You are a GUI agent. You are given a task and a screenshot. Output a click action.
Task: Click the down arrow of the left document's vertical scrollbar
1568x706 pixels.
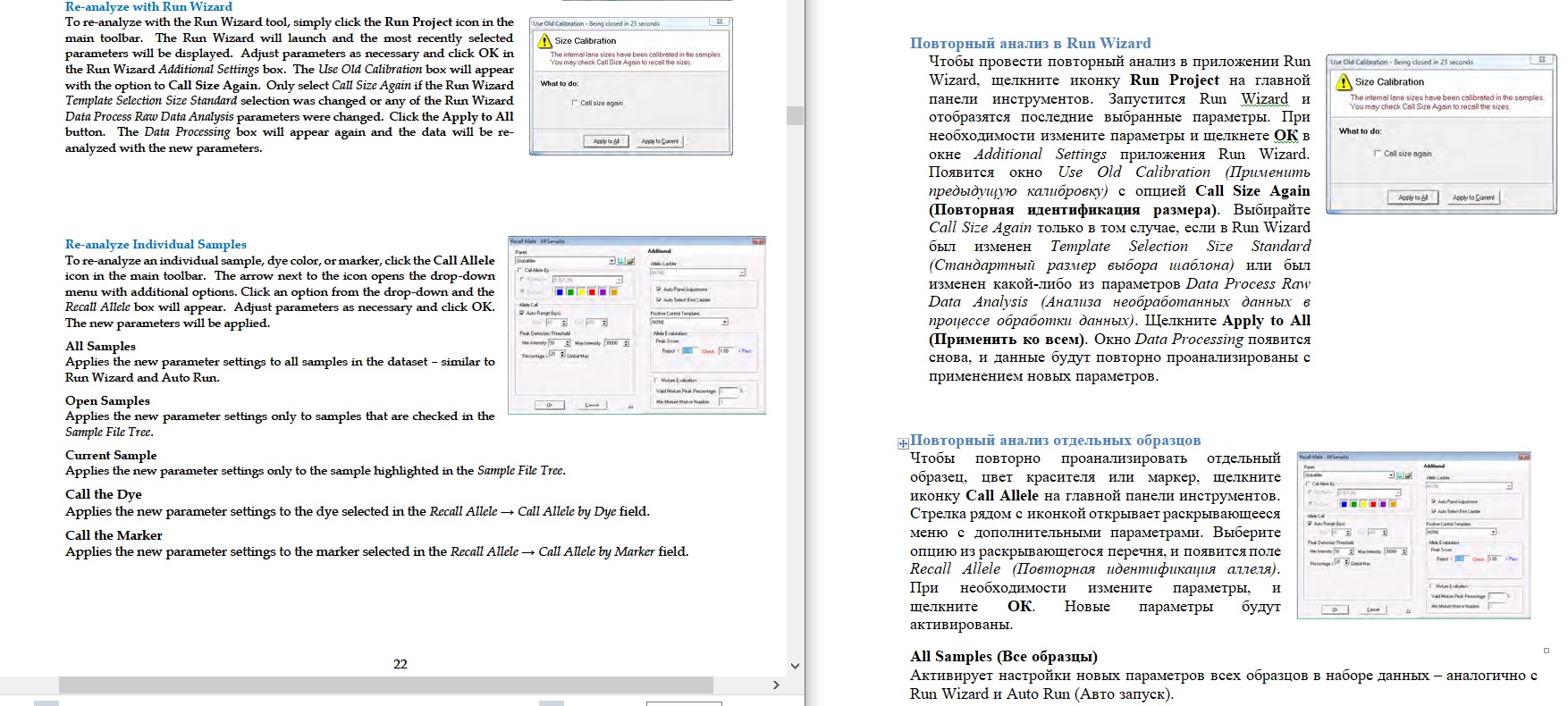795,666
